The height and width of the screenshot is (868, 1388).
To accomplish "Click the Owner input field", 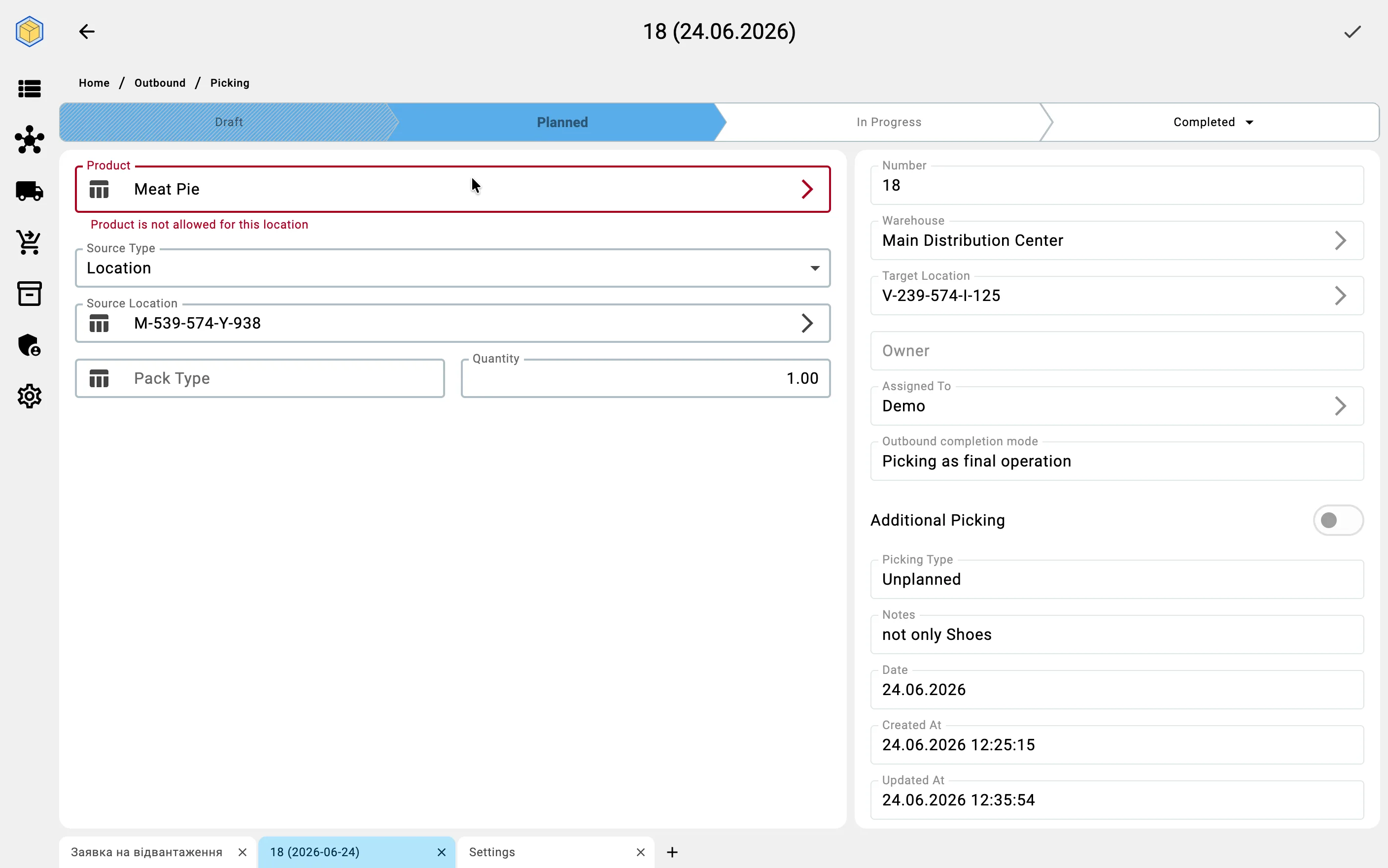I will pos(1117,351).
